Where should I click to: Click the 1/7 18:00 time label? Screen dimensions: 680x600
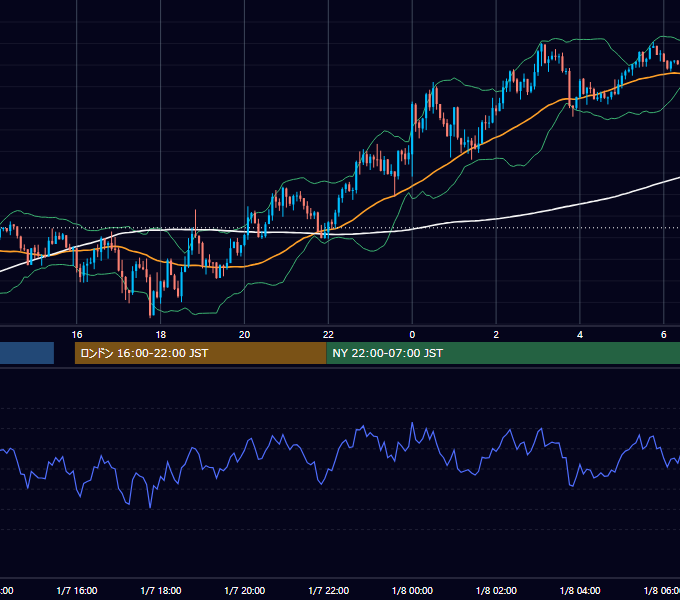pyautogui.click(x=160, y=590)
